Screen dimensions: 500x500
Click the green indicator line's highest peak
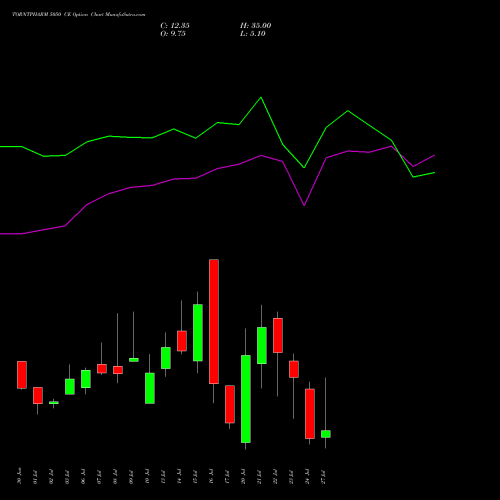261,98
